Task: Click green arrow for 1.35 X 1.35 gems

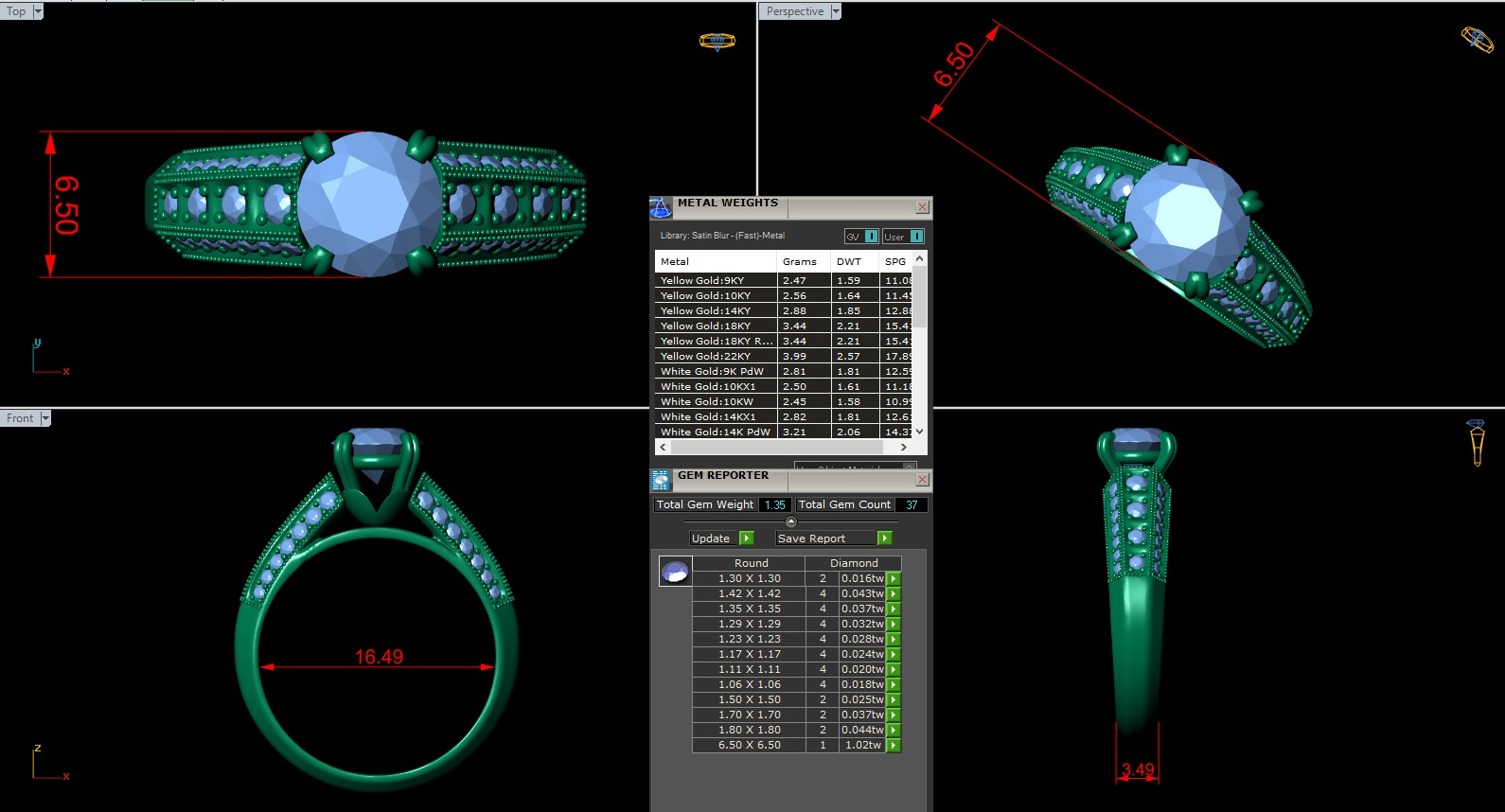Action: 894,609
